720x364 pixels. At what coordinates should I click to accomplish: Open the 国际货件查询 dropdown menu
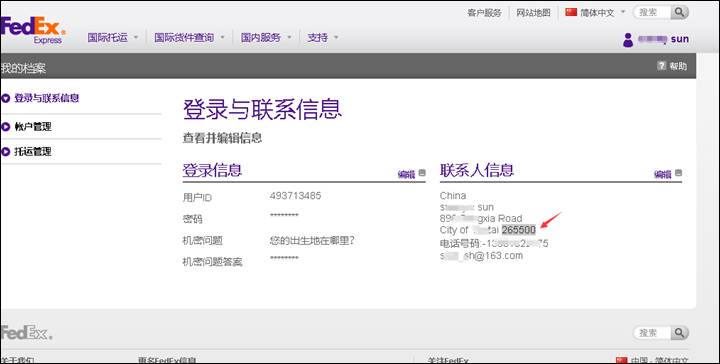[189, 38]
